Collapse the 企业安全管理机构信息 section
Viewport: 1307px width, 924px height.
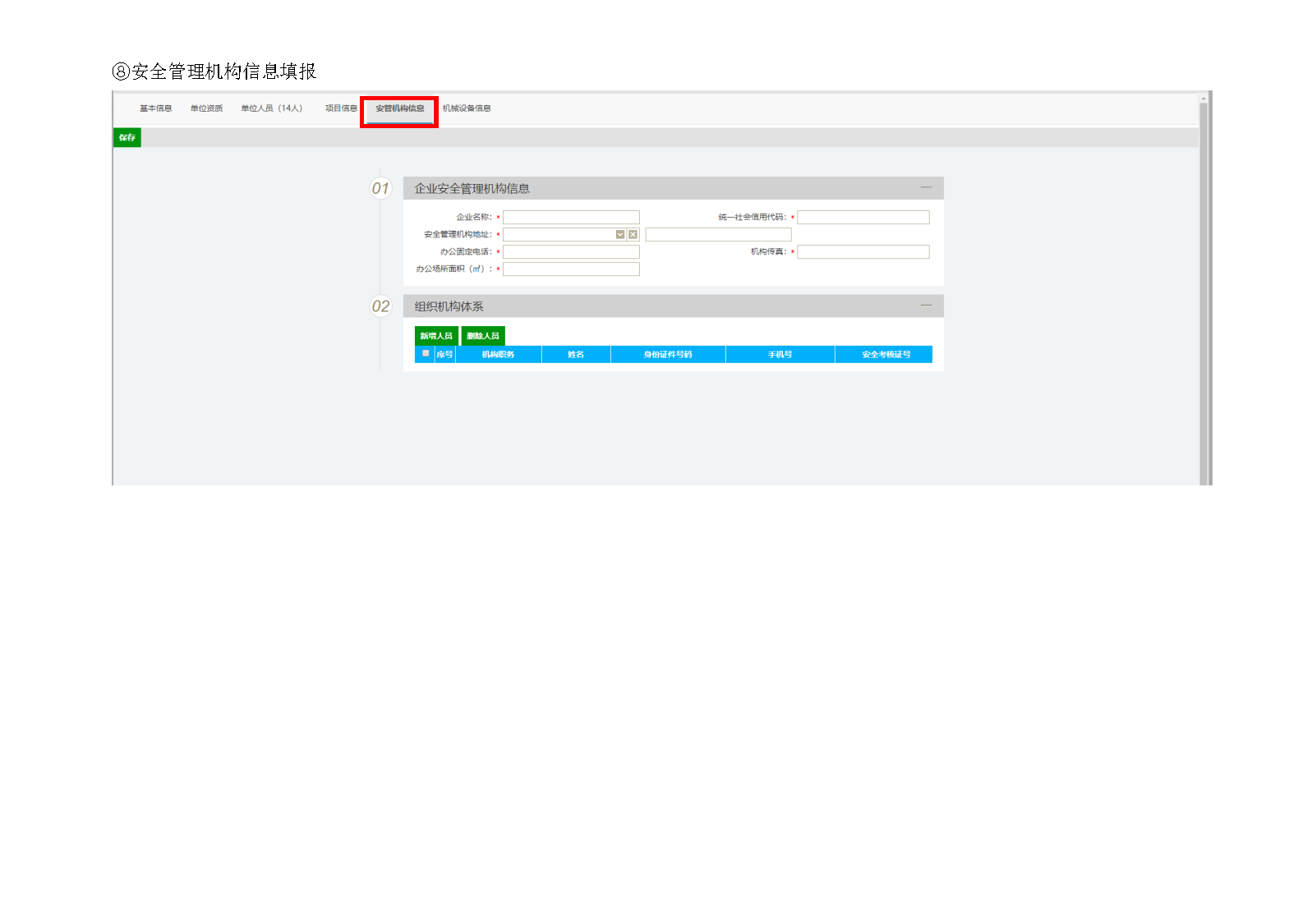click(x=926, y=188)
